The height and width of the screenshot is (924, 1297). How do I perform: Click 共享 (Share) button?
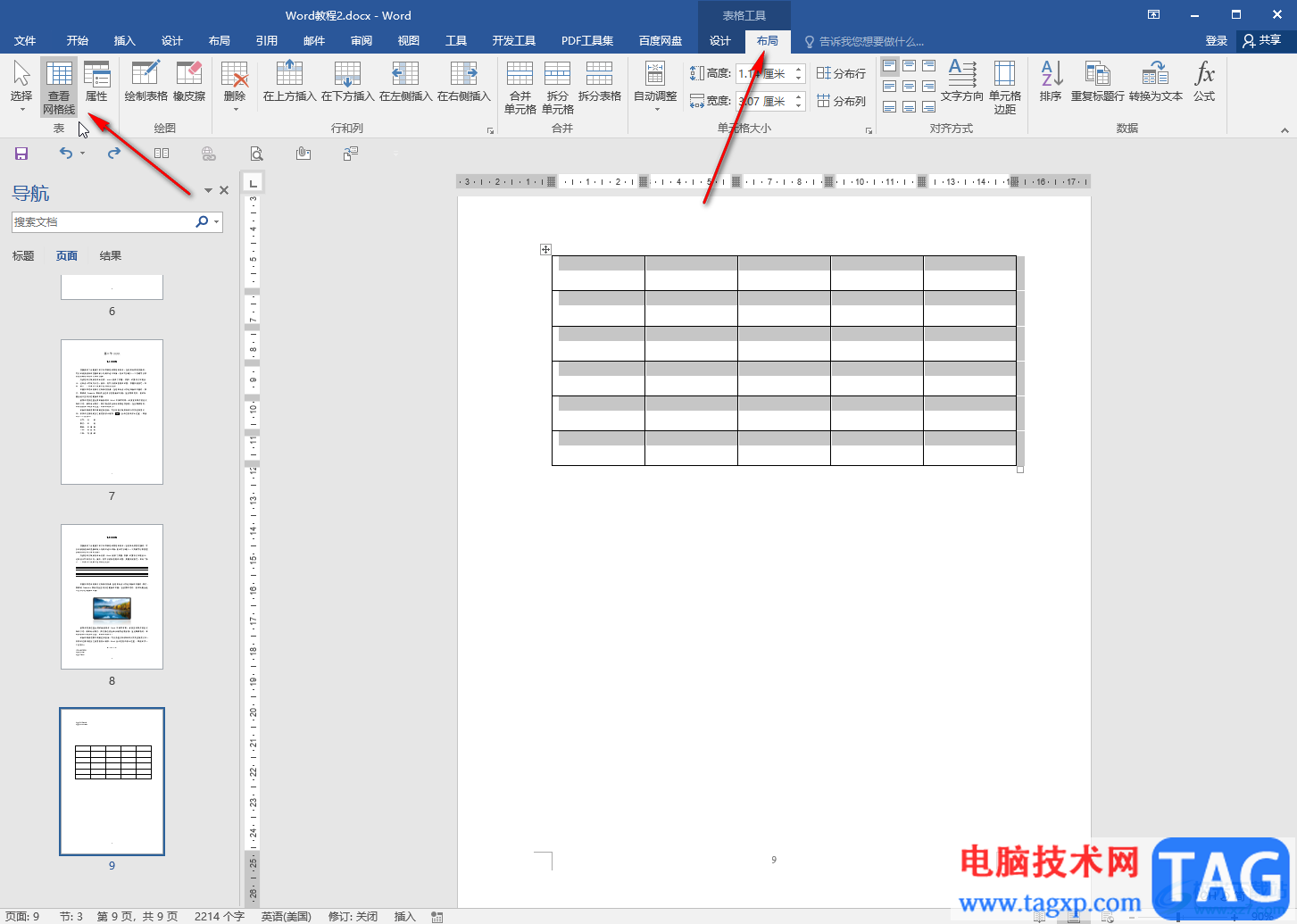pos(1262,40)
